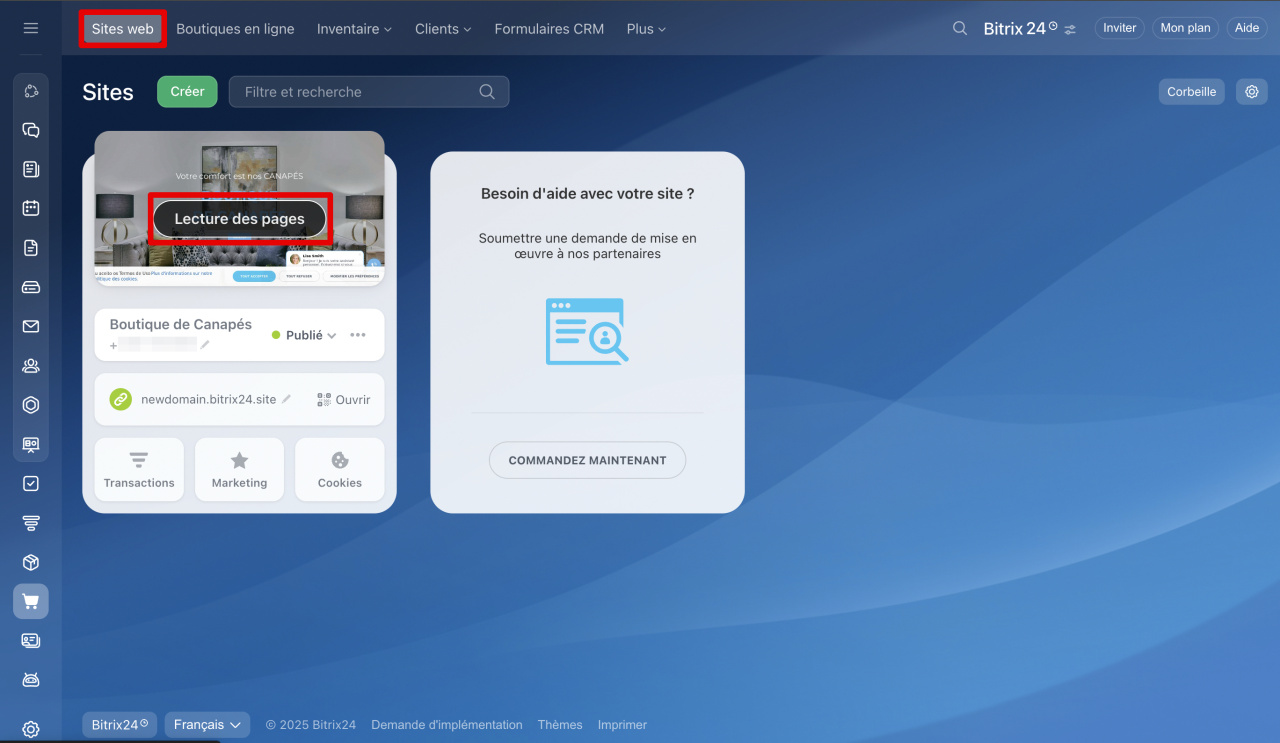Expand the Clients menu
Image resolution: width=1280 pixels, height=743 pixels.
pyautogui.click(x=443, y=29)
